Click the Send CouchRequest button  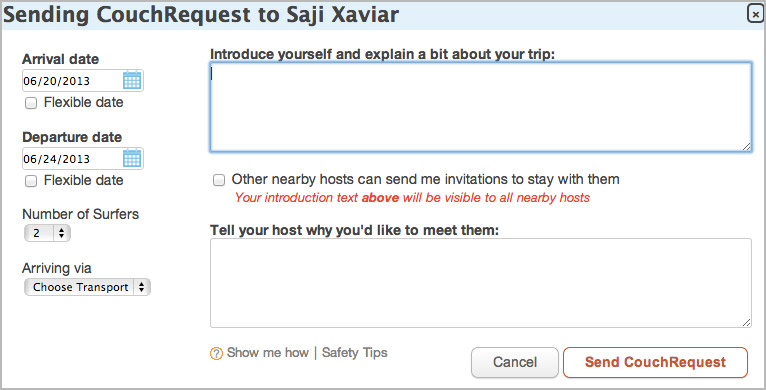coord(656,362)
